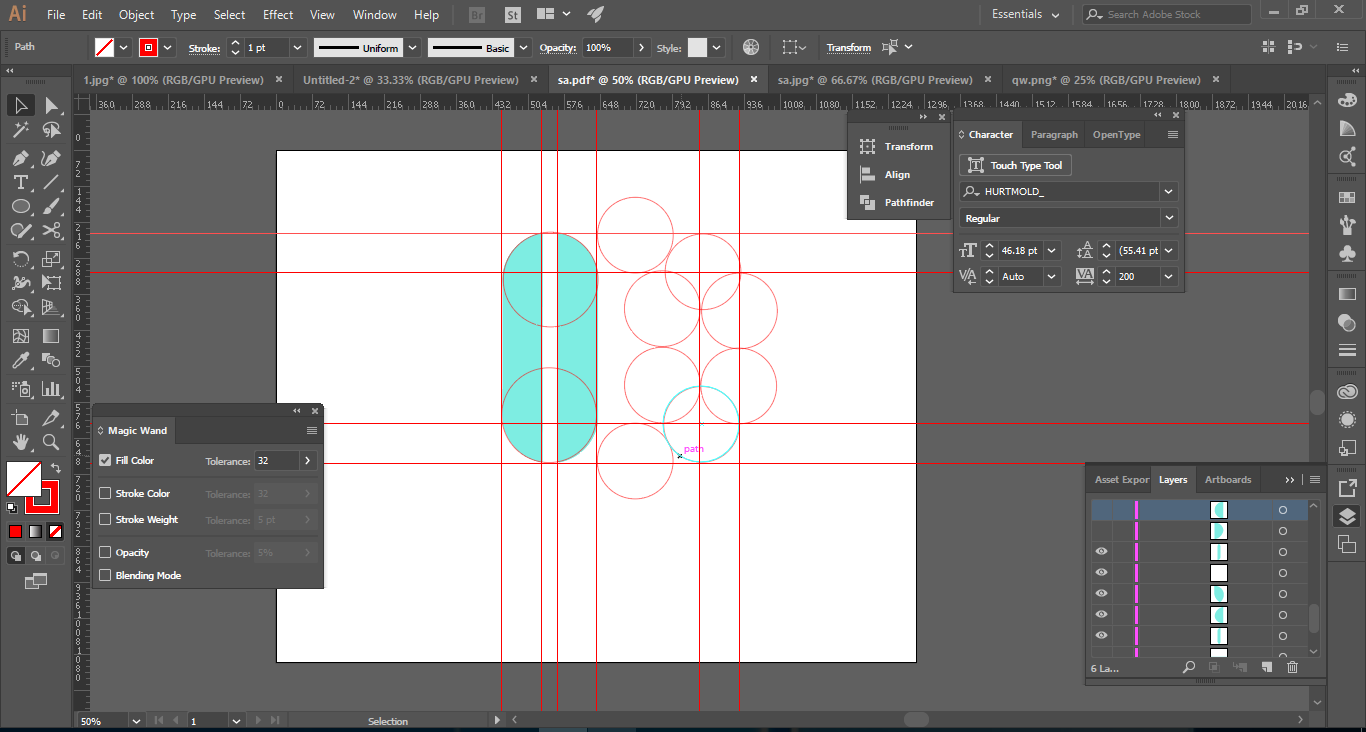Select the Hand tool

click(20, 441)
